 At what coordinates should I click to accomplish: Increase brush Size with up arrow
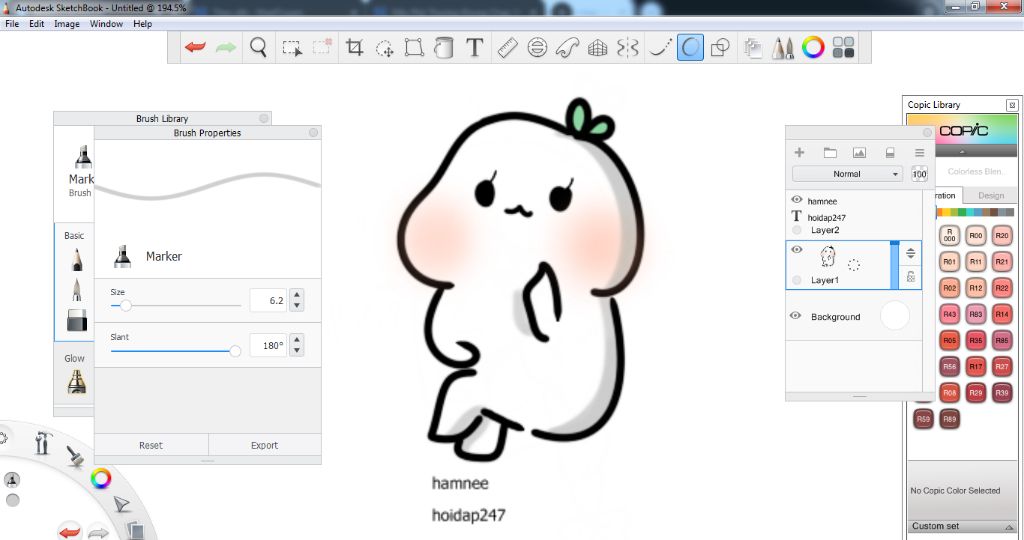[297, 295]
